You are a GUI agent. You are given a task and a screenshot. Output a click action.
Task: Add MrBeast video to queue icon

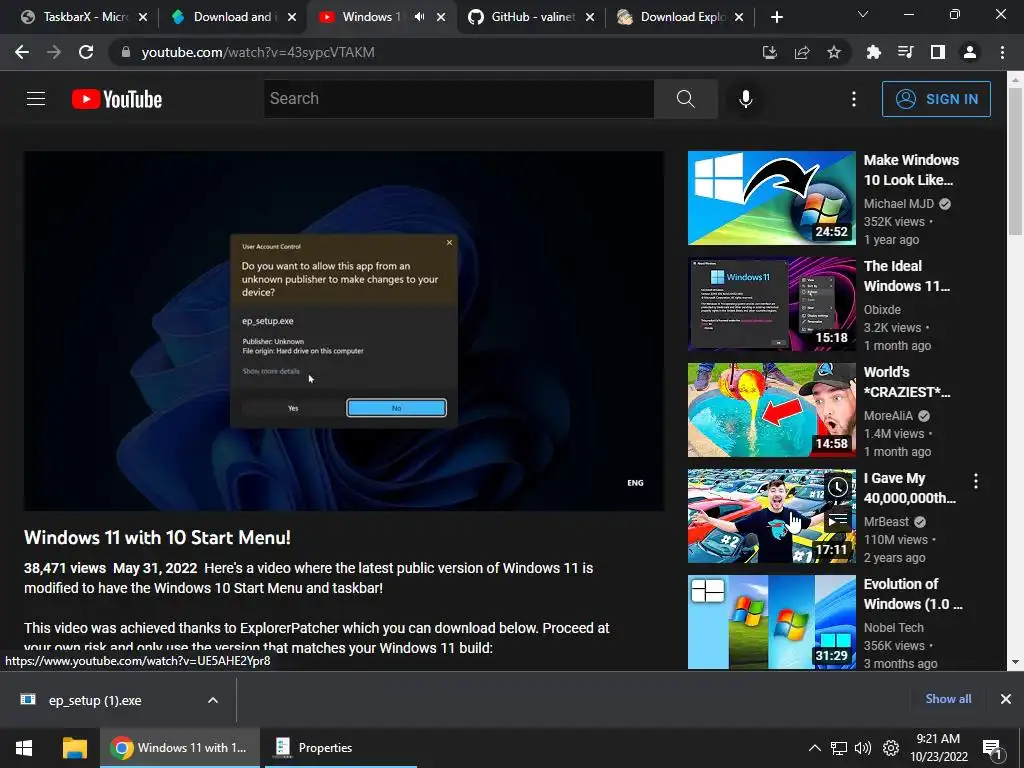[x=838, y=519]
